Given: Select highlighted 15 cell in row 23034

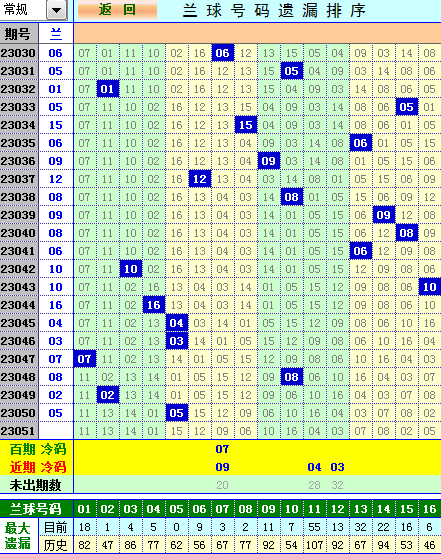Looking at the screenshot, I should (246, 125).
